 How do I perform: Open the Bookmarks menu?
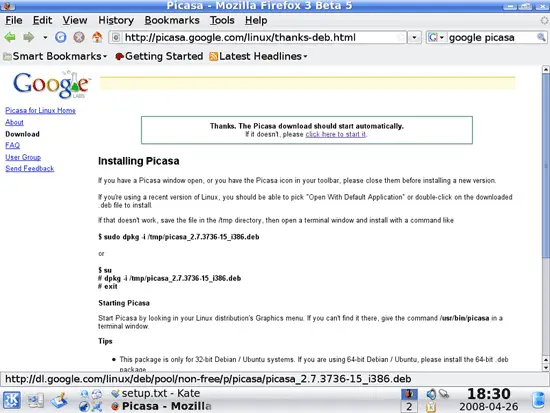(x=172, y=20)
